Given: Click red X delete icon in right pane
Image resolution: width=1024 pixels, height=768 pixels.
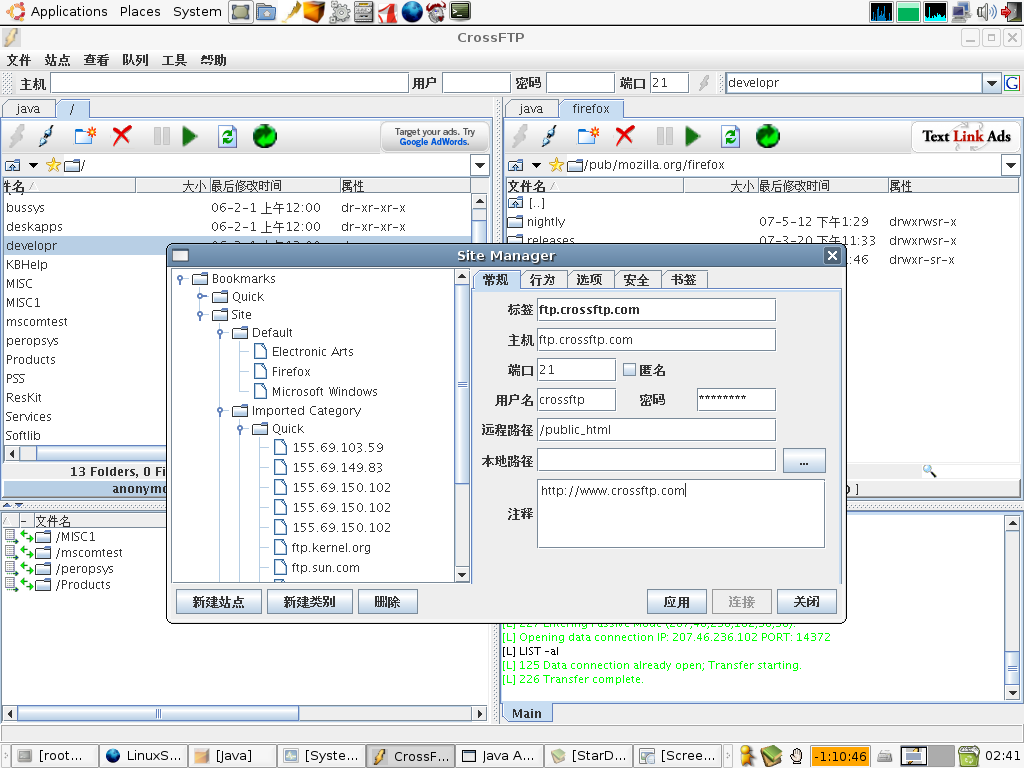Looking at the screenshot, I should (624, 136).
